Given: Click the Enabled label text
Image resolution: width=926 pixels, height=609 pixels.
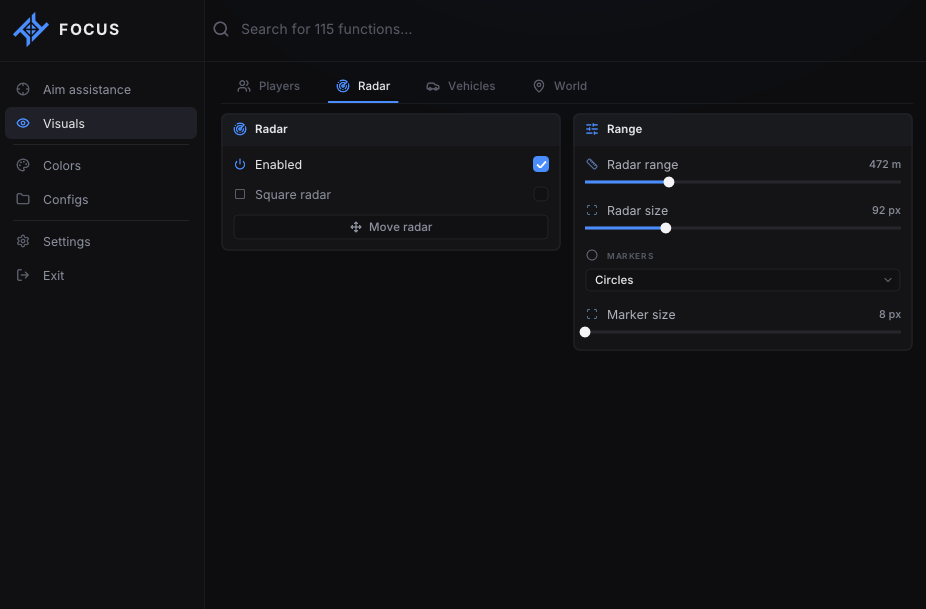Looking at the screenshot, I should pyautogui.click(x=278, y=165).
